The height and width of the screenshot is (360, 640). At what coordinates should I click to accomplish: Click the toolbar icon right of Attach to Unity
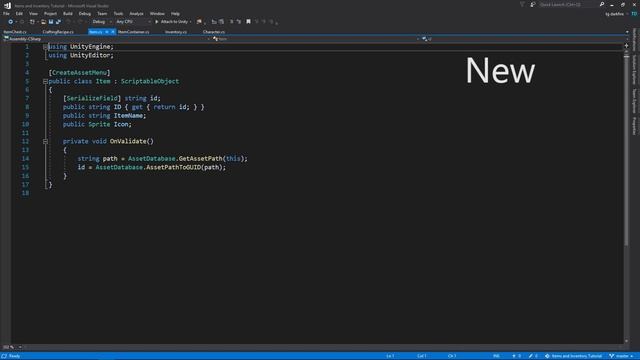pos(199,22)
